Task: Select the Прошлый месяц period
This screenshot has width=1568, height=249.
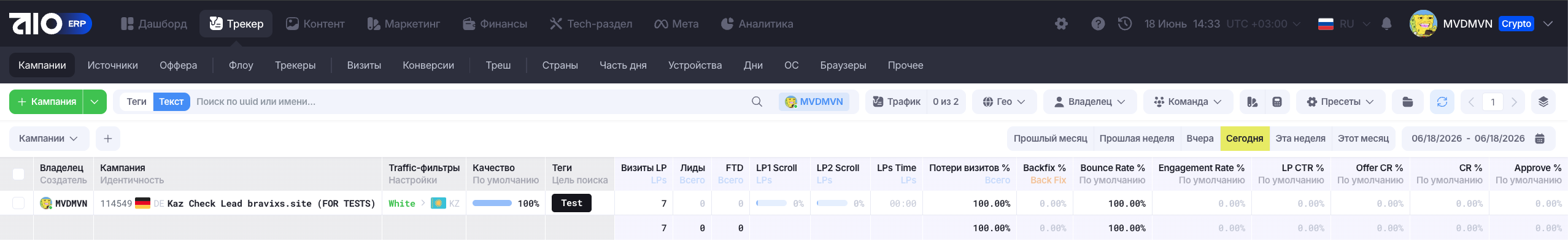Action: 1050,139
